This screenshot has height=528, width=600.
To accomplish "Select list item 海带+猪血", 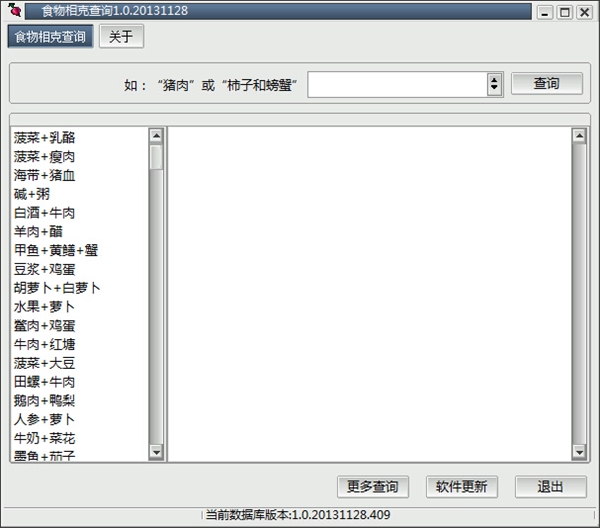I will pos(44,175).
